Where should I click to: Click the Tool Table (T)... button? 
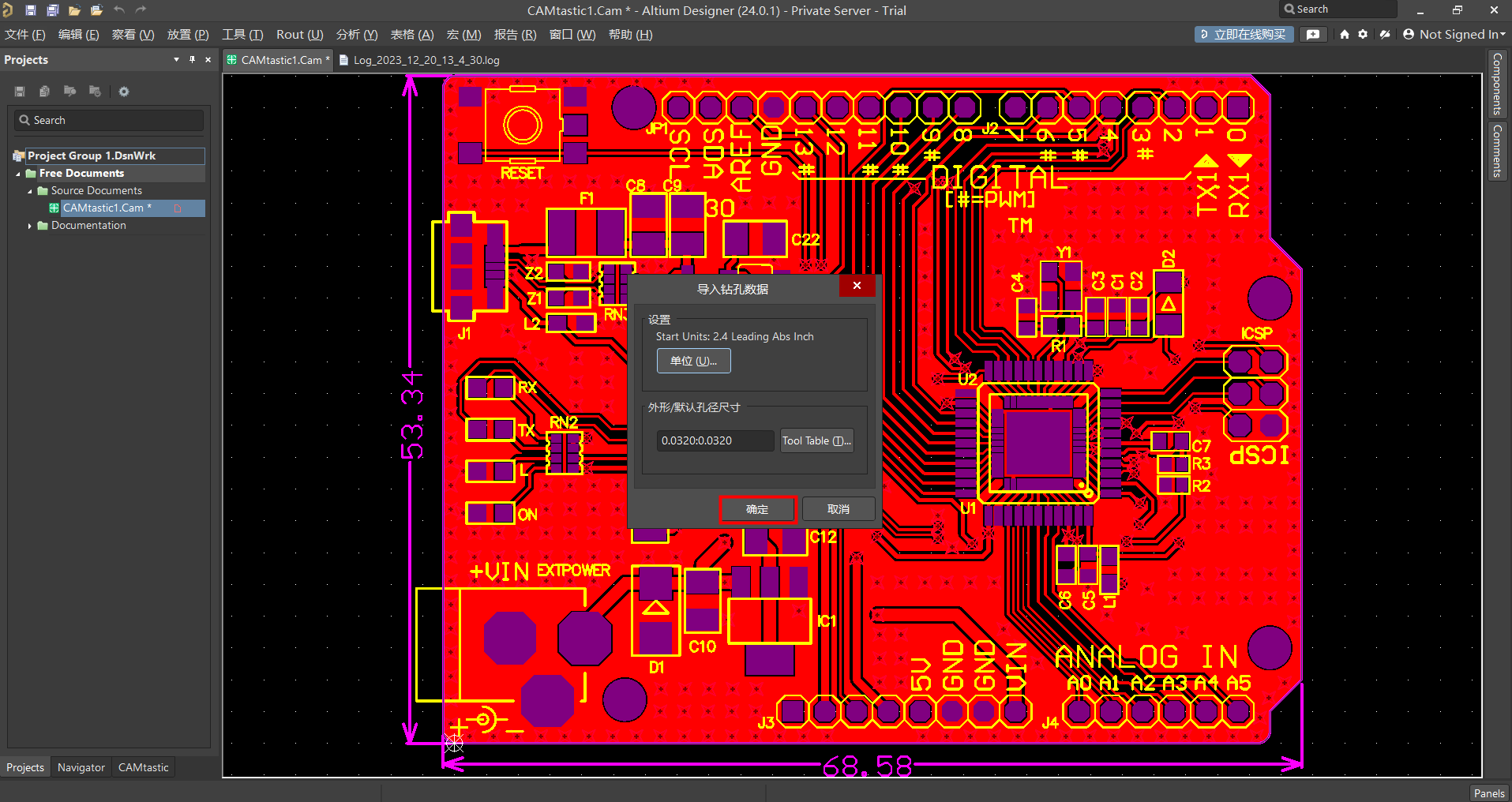click(816, 440)
